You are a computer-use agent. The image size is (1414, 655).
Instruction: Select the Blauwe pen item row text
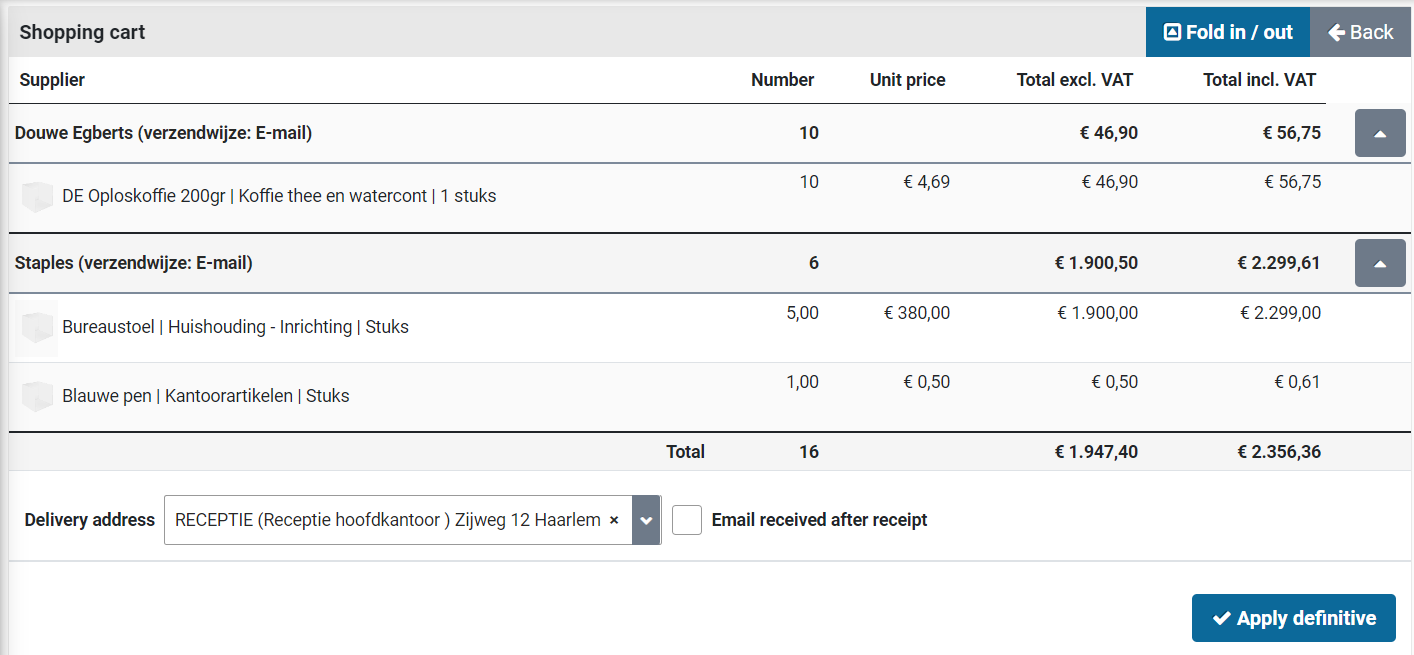coord(205,396)
